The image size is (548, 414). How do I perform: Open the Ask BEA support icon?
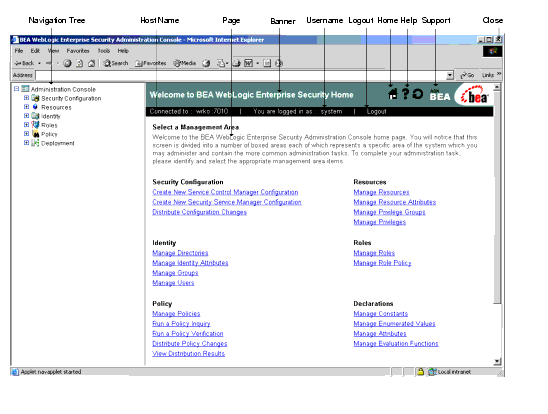tap(440, 95)
